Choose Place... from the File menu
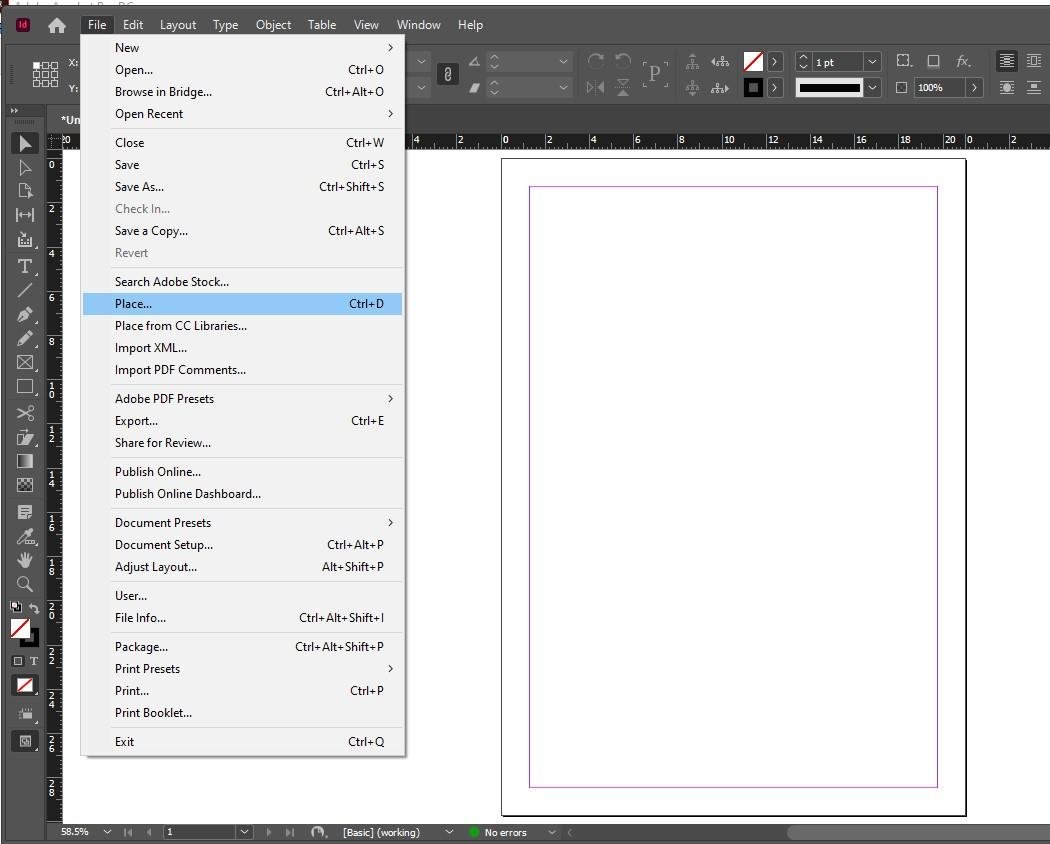Image resolution: width=1050 pixels, height=844 pixels. pyautogui.click(x=134, y=304)
